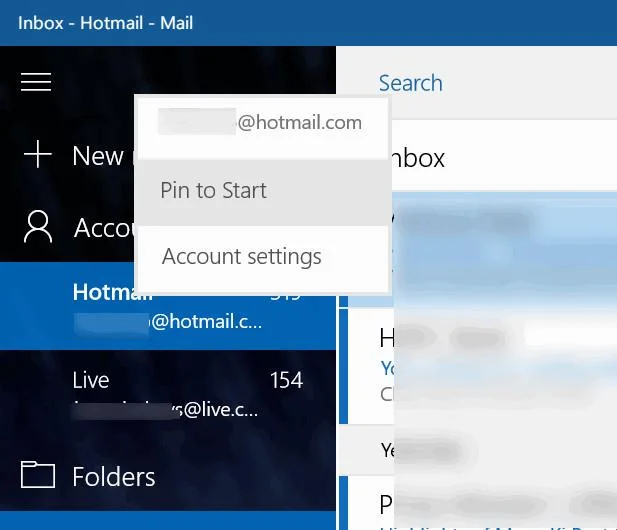Click the New mail label
This screenshot has width=617, height=530.
(x=103, y=155)
